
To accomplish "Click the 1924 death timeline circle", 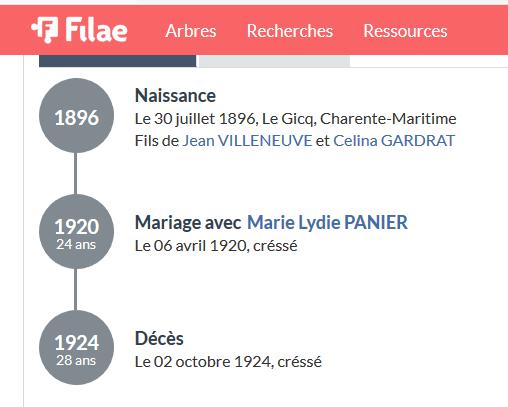I will [x=76, y=347].
